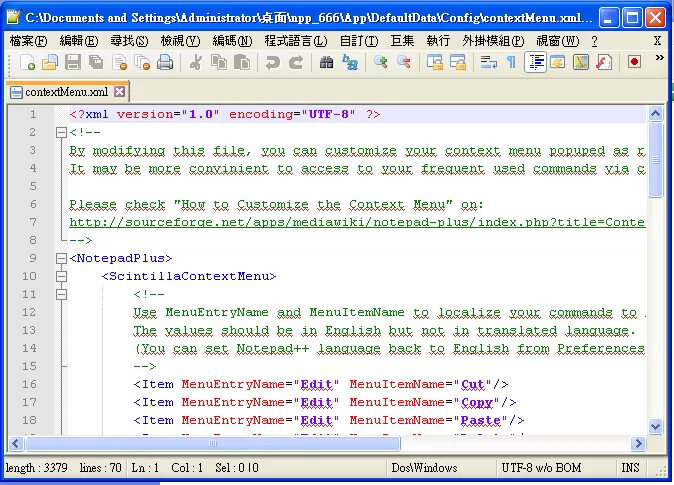
Task: Toggle the indent guide button
Action: coord(535,62)
